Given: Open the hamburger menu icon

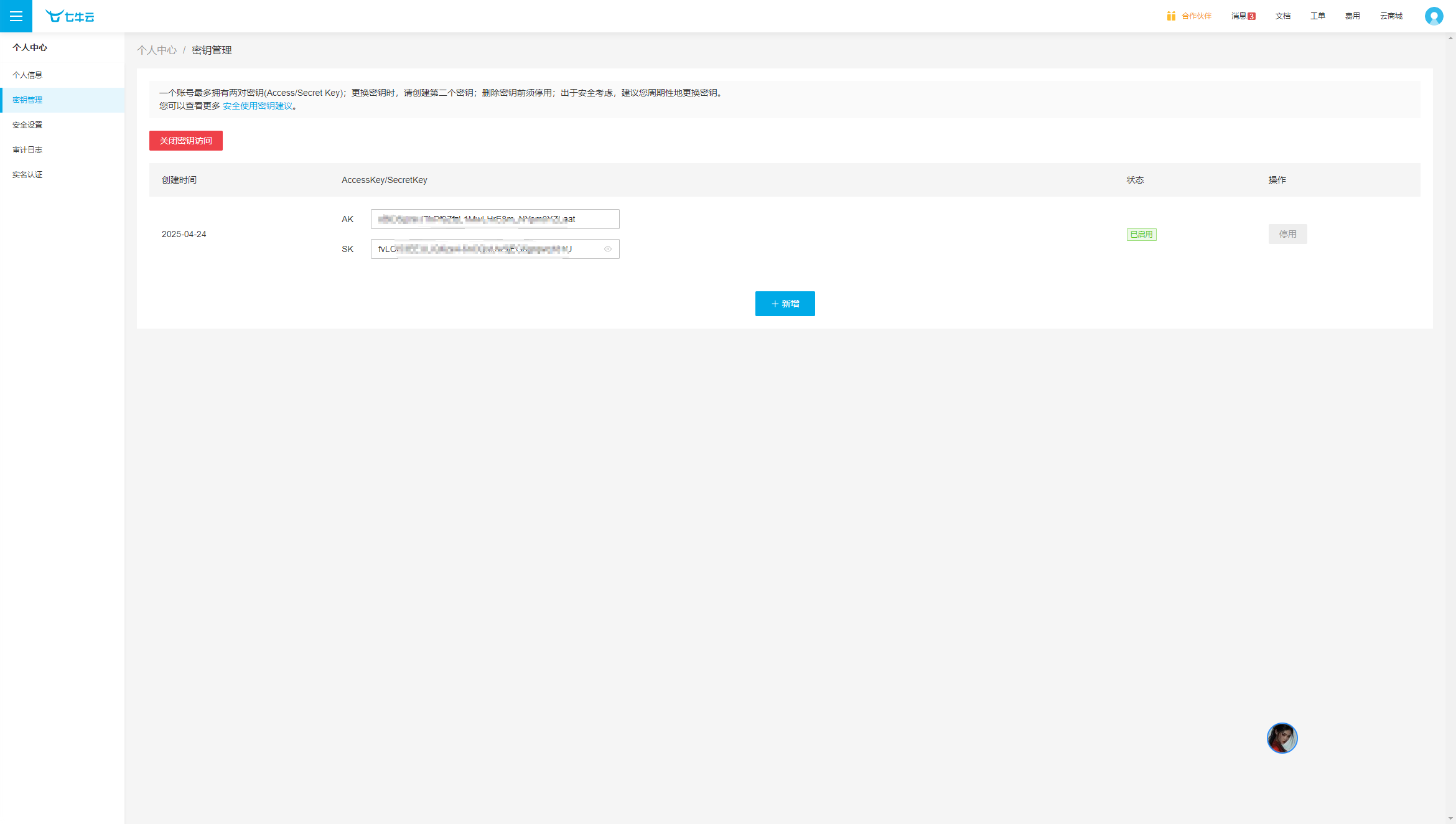Looking at the screenshot, I should [x=16, y=16].
